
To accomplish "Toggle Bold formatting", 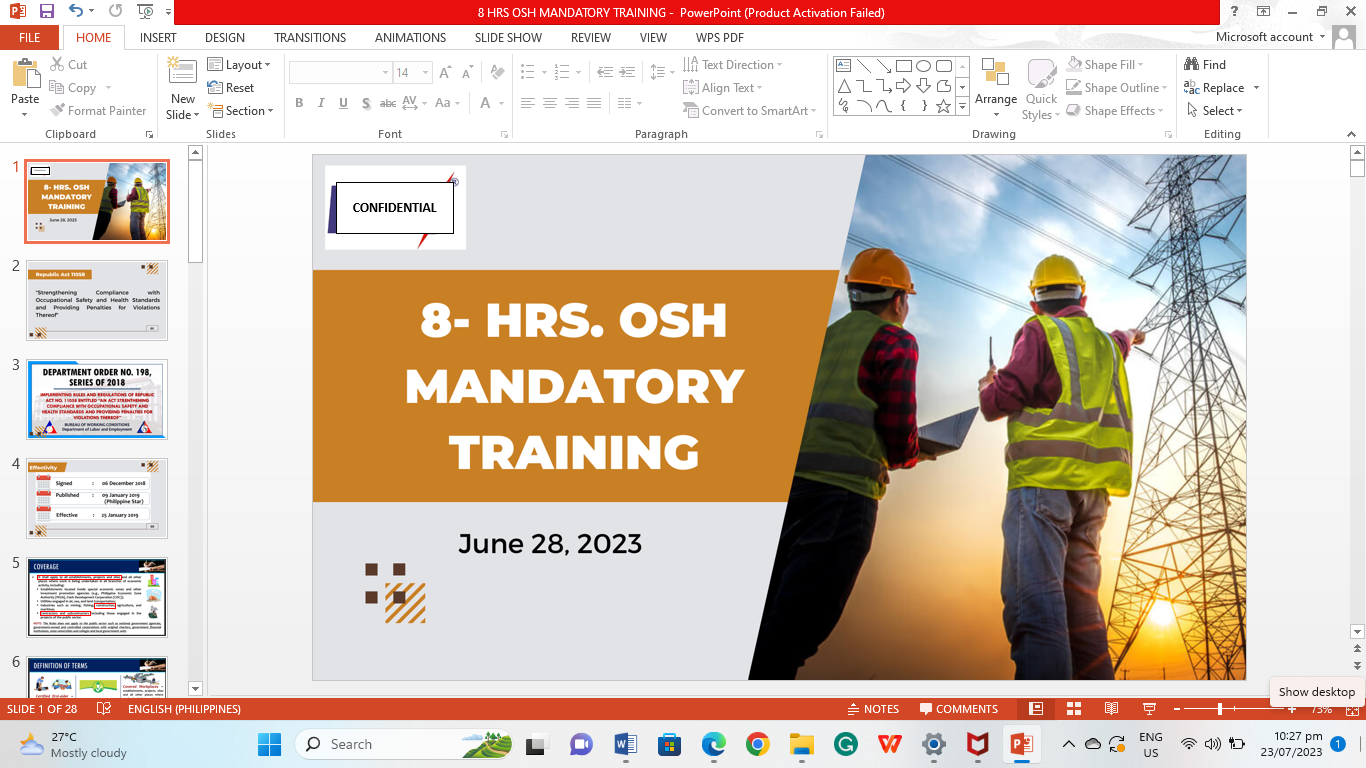I will coord(299,103).
